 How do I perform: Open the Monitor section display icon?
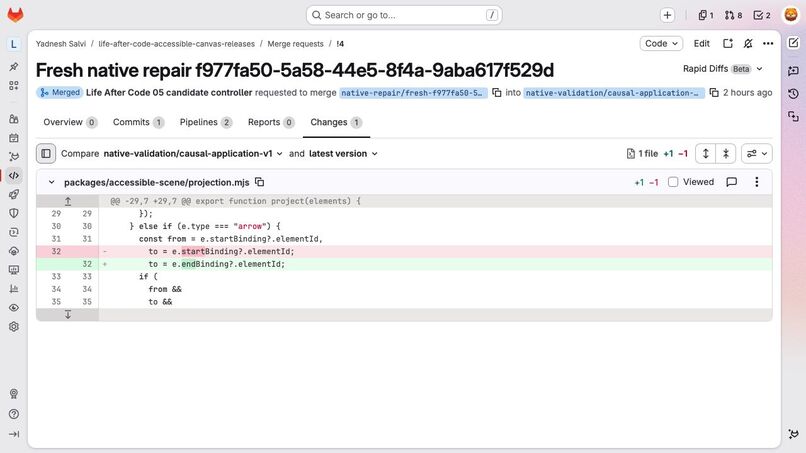coord(14,270)
